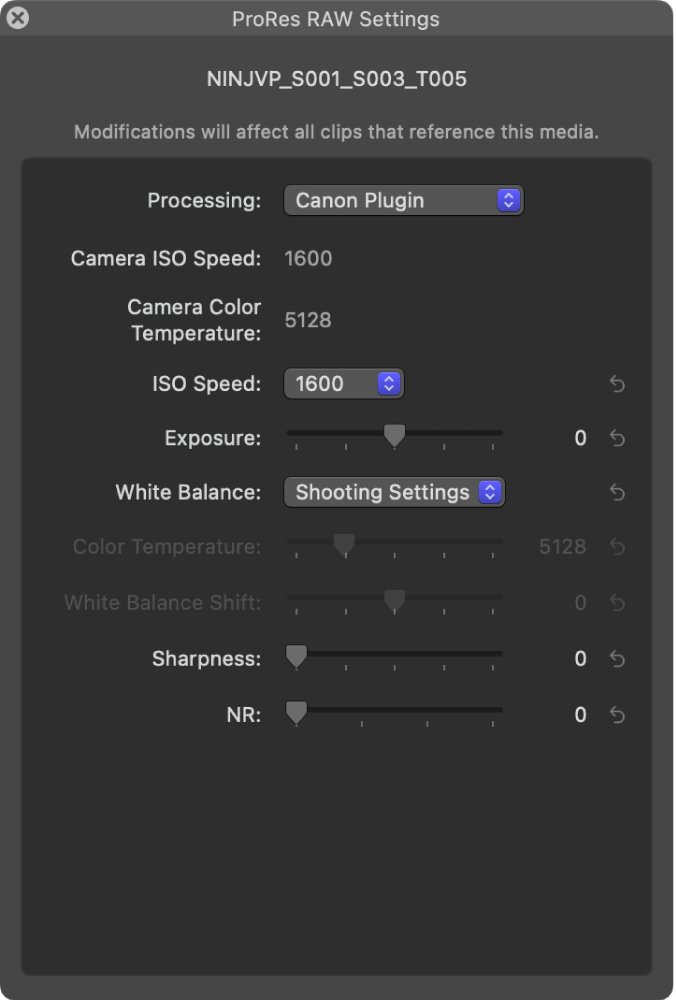Click the Exposure slider handle

pos(395,436)
